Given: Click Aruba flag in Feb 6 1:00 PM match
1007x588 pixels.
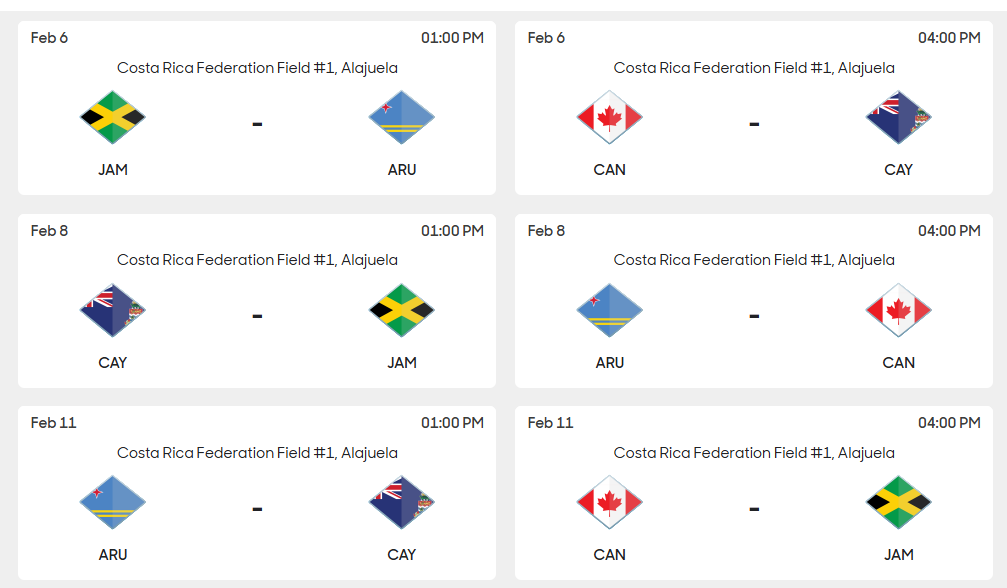Looking at the screenshot, I should pyautogui.click(x=401, y=118).
